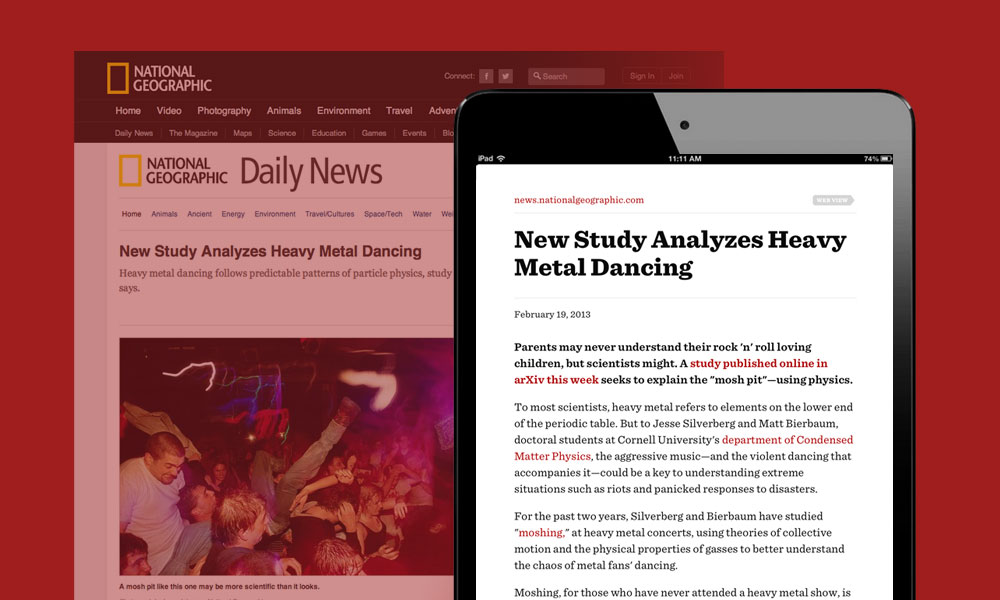The height and width of the screenshot is (600, 1000).
Task: Select Travel/Cultures in the Daily News category bar
Action: [330, 214]
